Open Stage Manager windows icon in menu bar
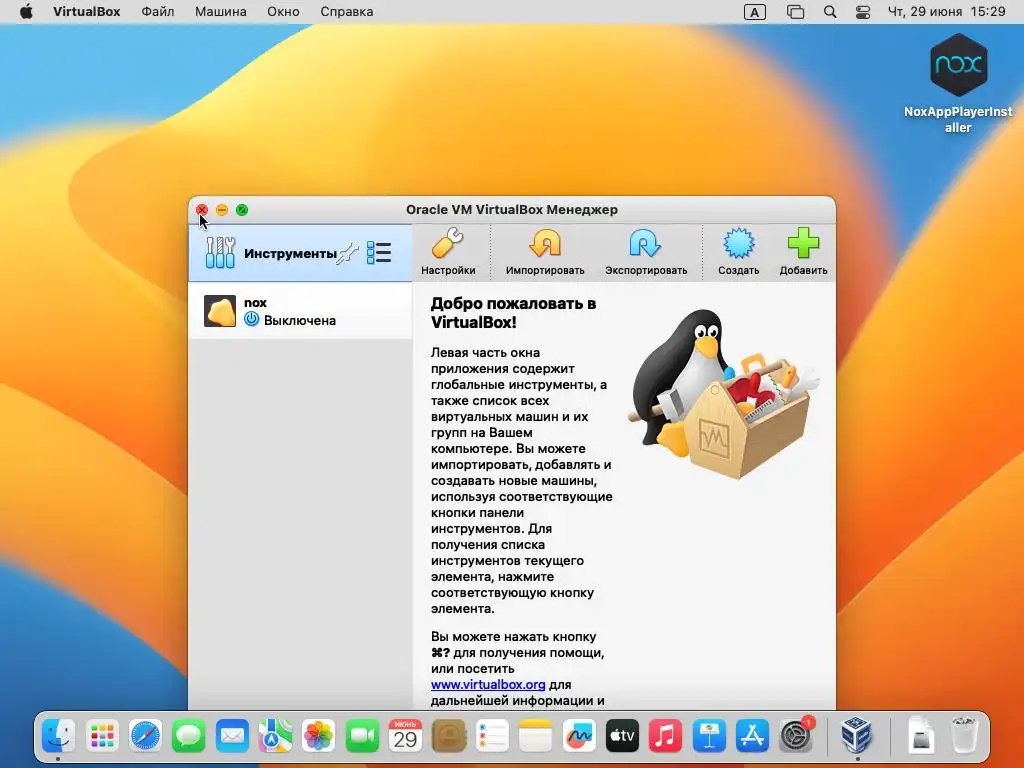1024x768 pixels. [x=795, y=12]
